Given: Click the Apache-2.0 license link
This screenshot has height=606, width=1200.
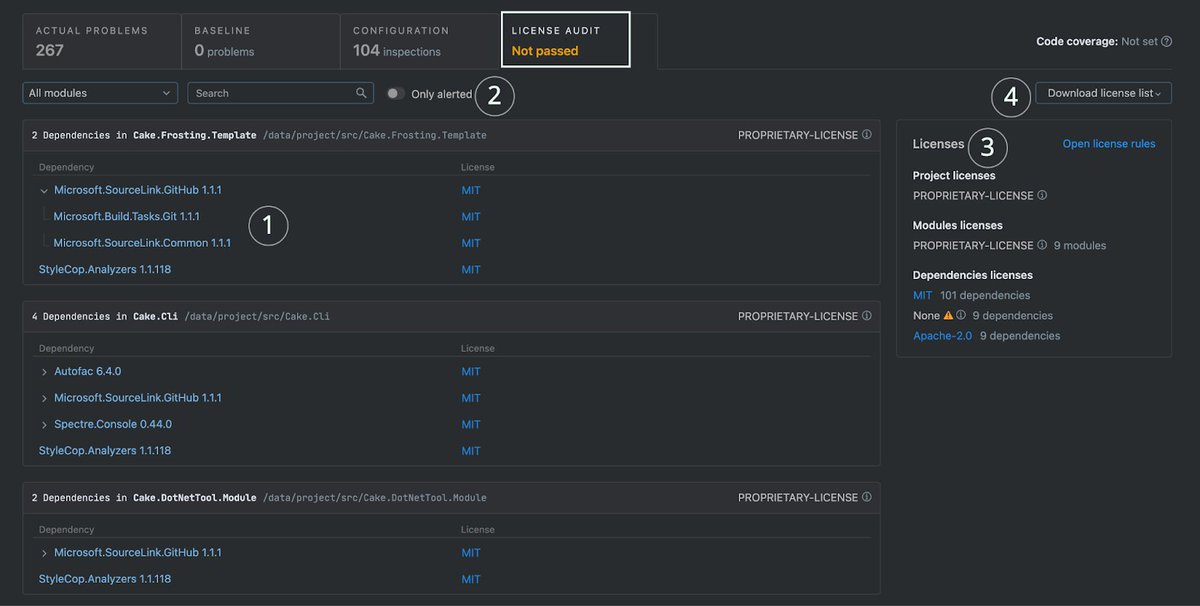Looking at the screenshot, I should pyautogui.click(x=943, y=336).
